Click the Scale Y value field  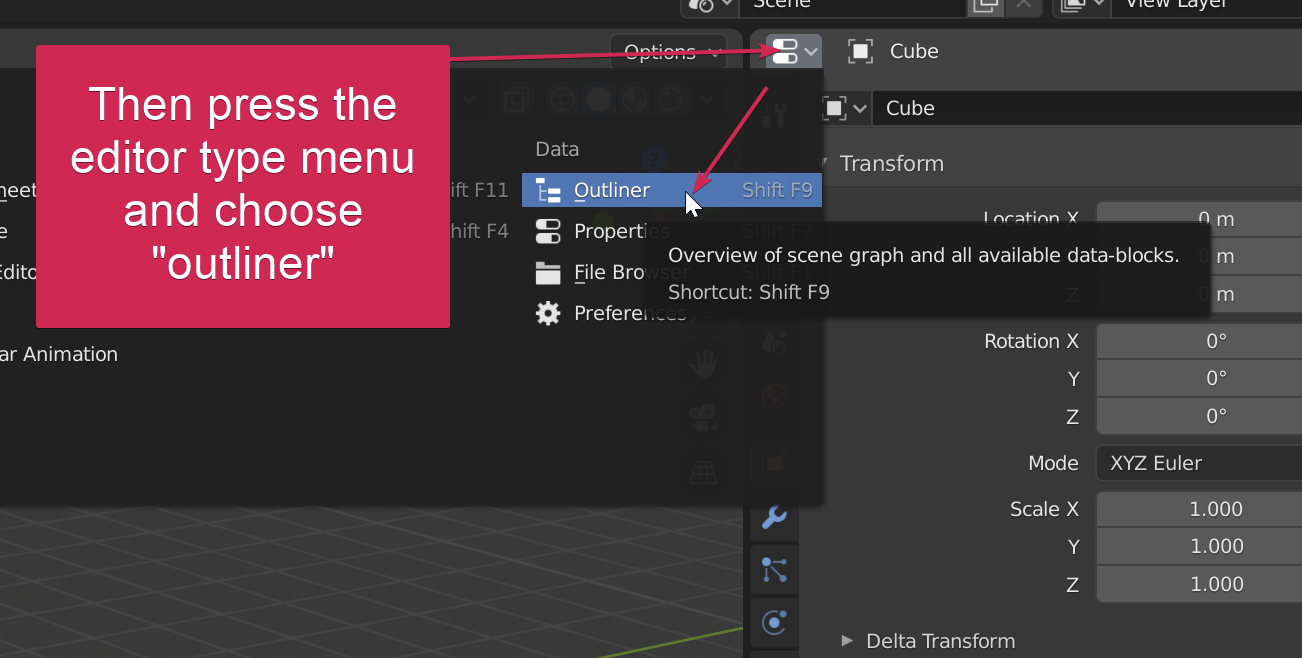1199,546
